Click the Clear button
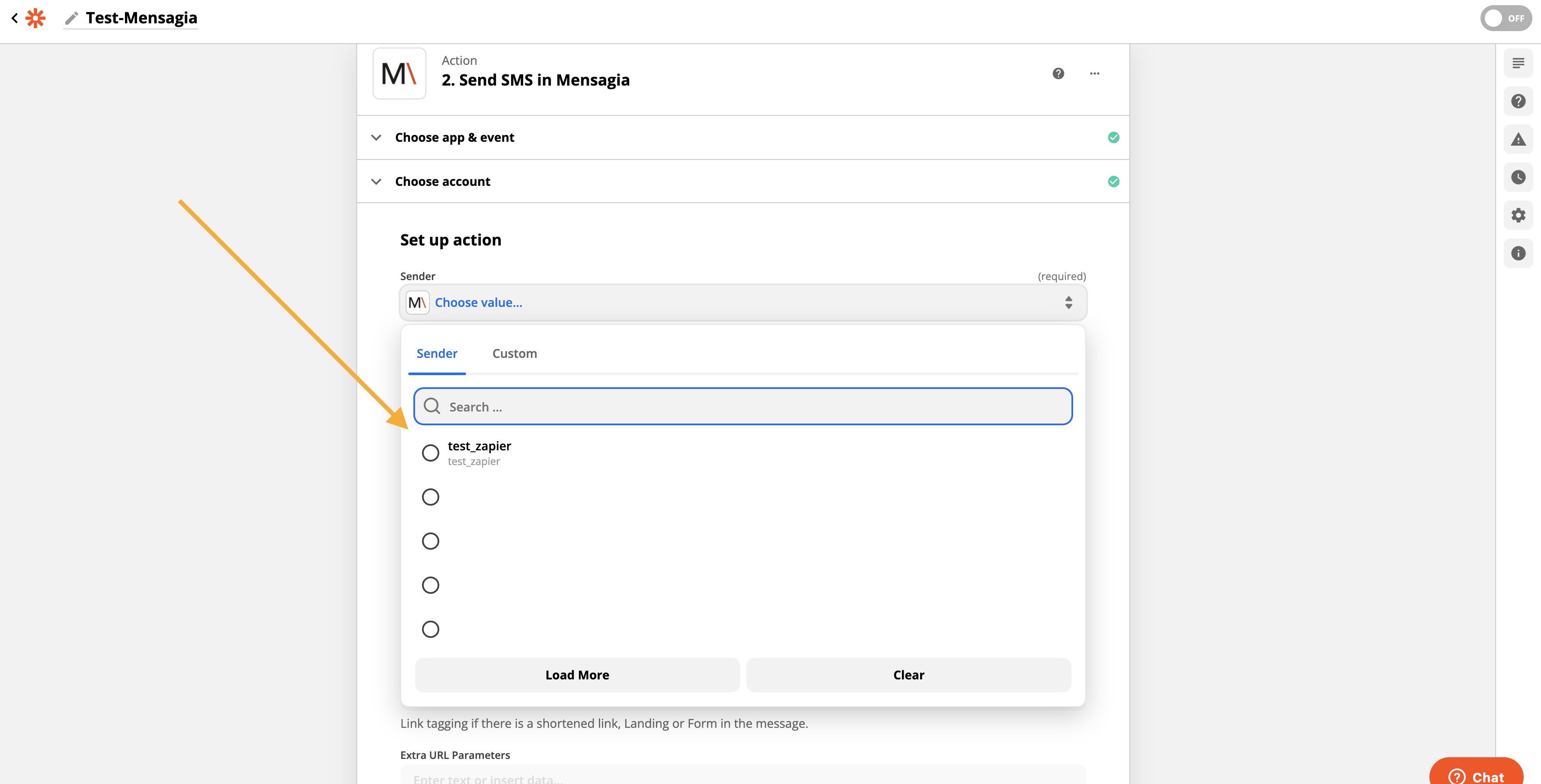1541x784 pixels. click(x=908, y=675)
